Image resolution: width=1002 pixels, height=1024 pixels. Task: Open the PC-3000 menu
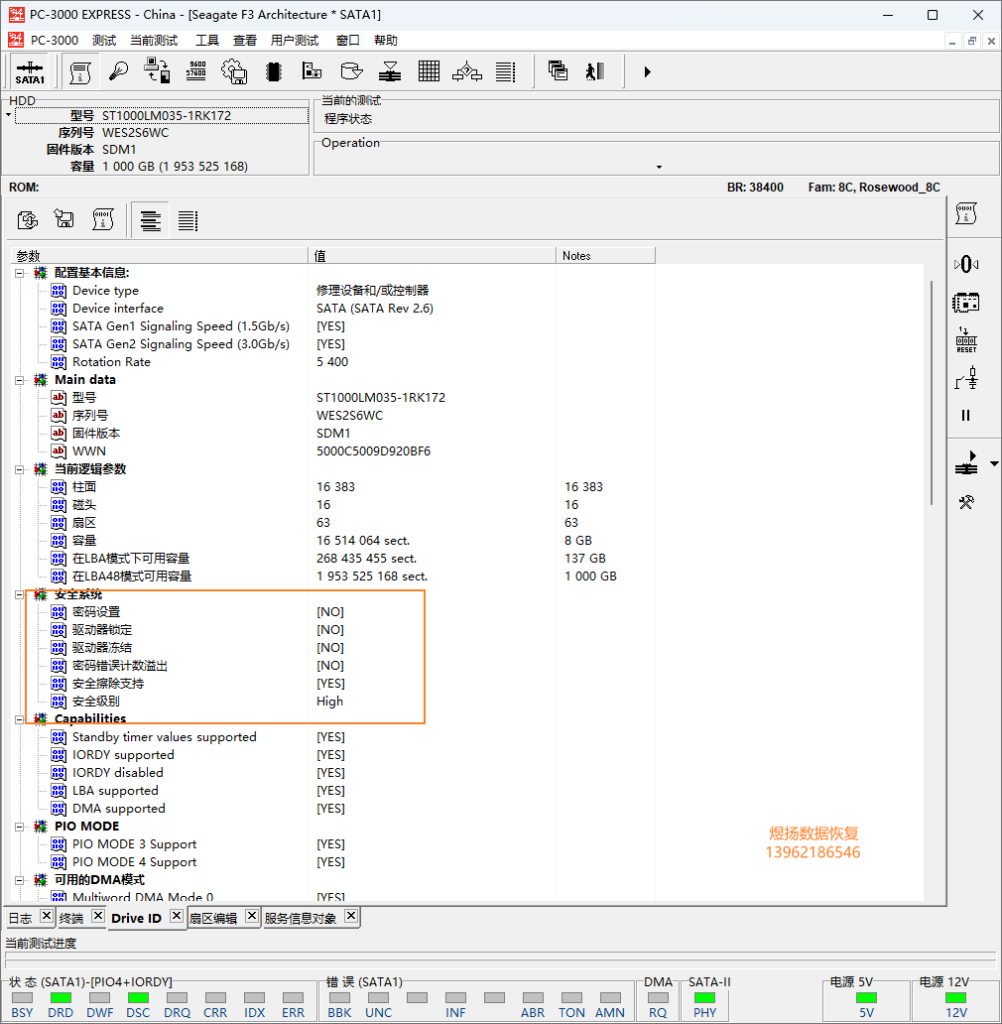pos(54,40)
